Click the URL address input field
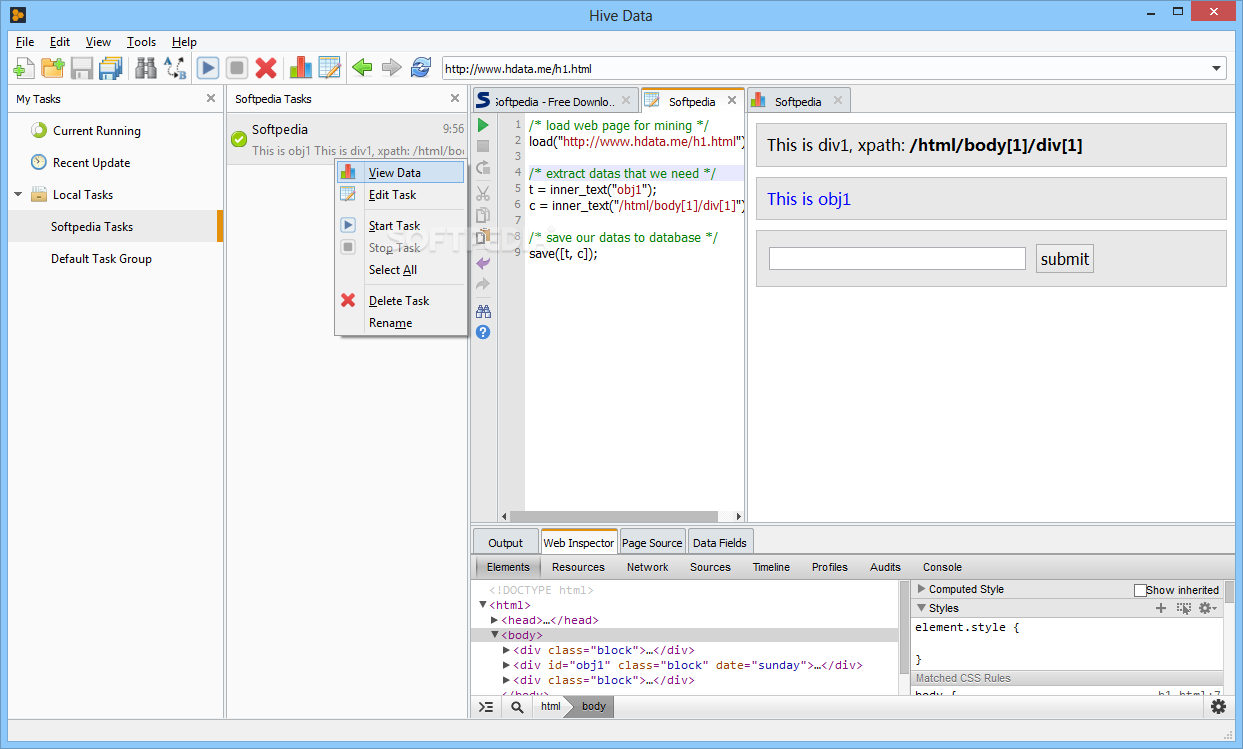The width and height of the screenshot is (1243, 749). tap(825, 69)
